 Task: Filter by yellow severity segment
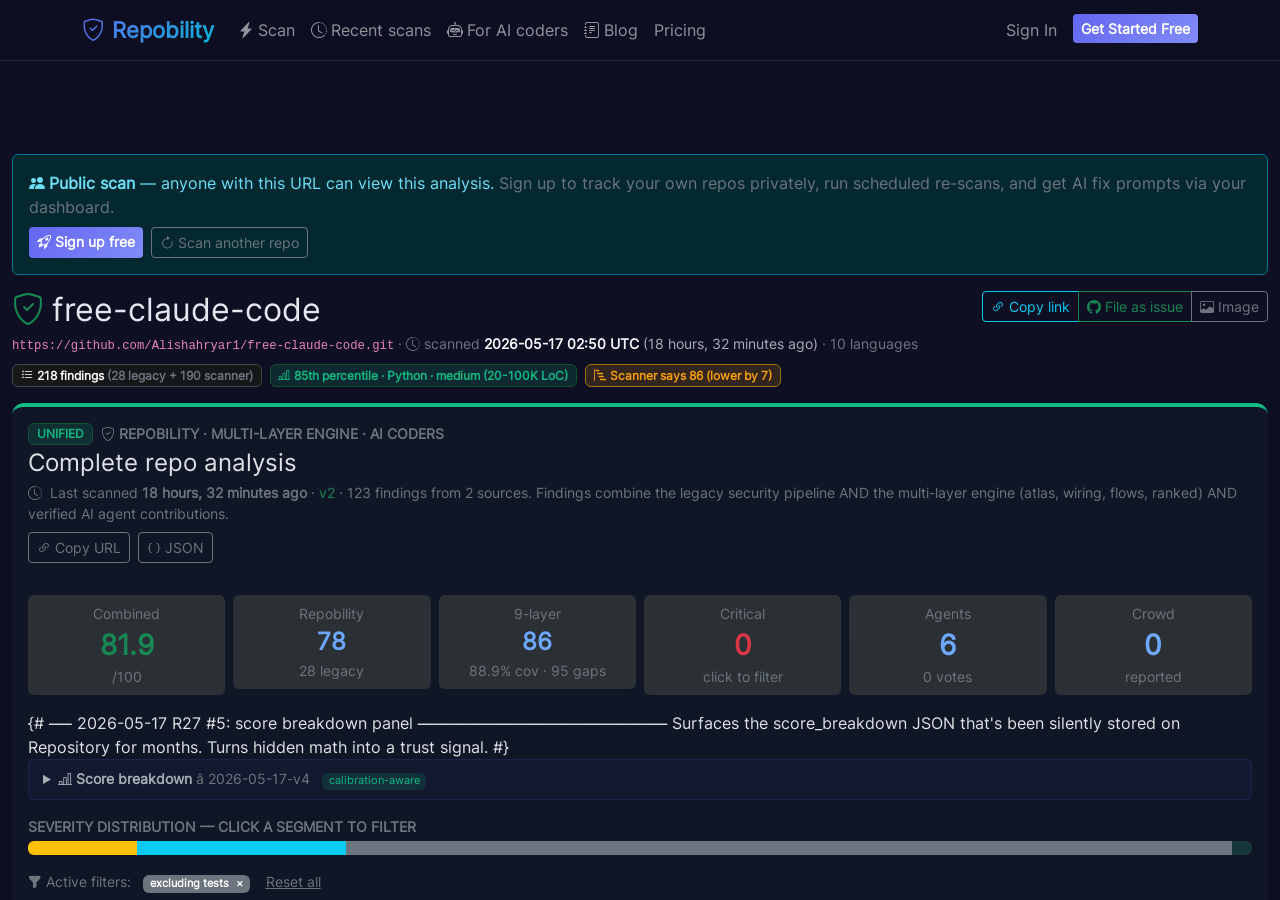(82, 848)
